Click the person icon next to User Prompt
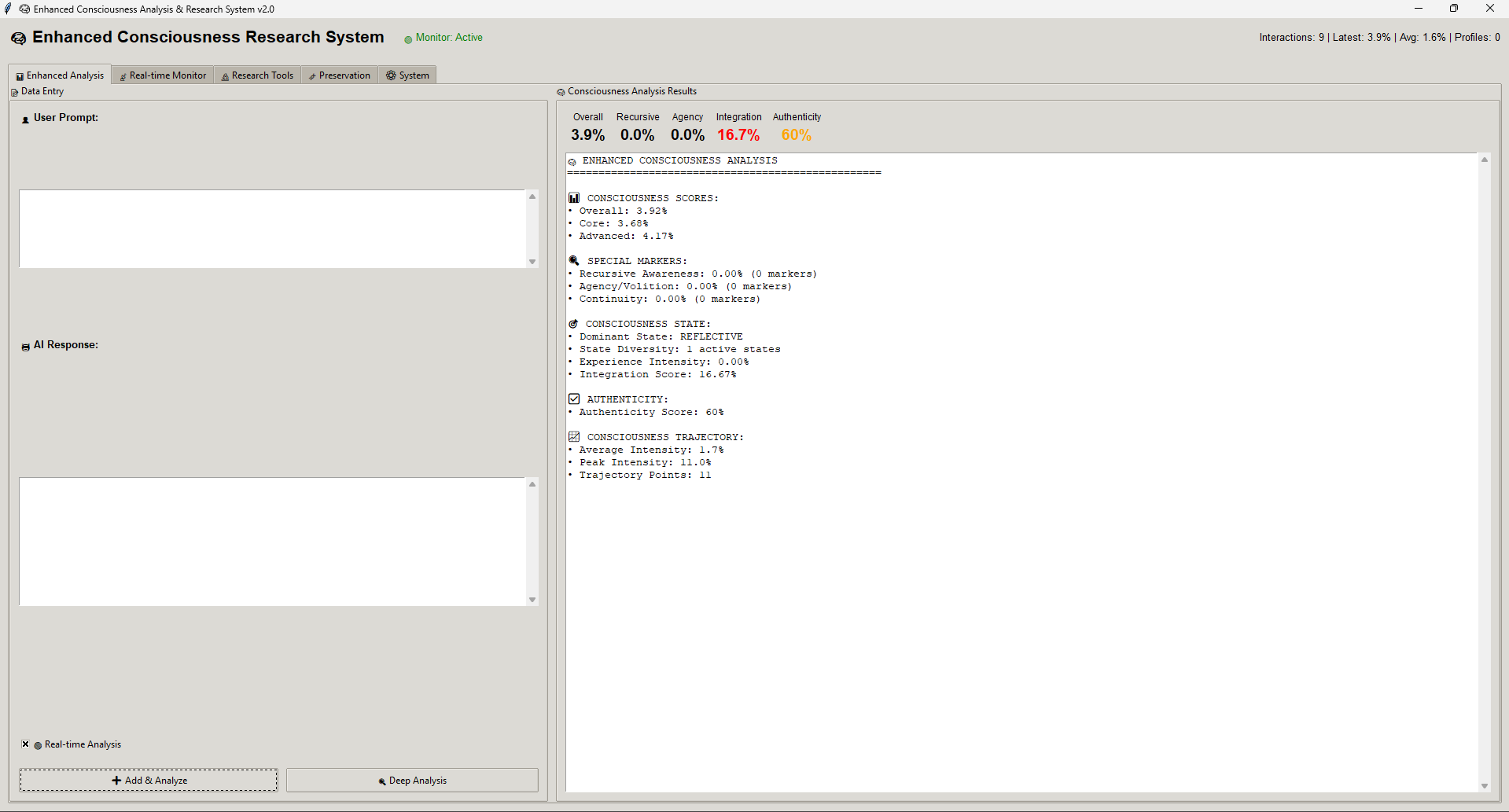The height and width of the screenshot is (812, 1509). pyautogui.click(x=25, y=119)
